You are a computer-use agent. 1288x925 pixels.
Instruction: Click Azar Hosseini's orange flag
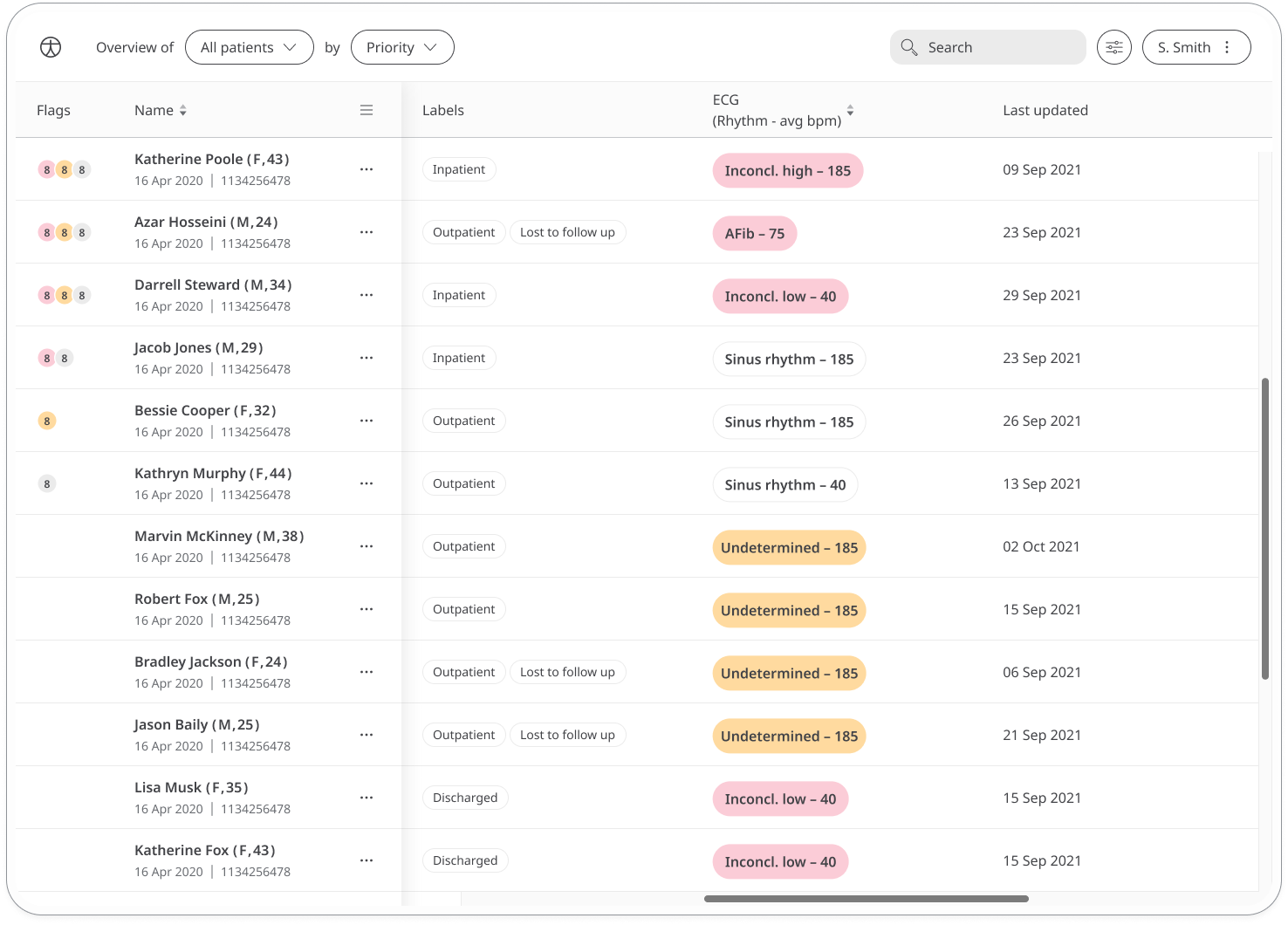(65, 233)
